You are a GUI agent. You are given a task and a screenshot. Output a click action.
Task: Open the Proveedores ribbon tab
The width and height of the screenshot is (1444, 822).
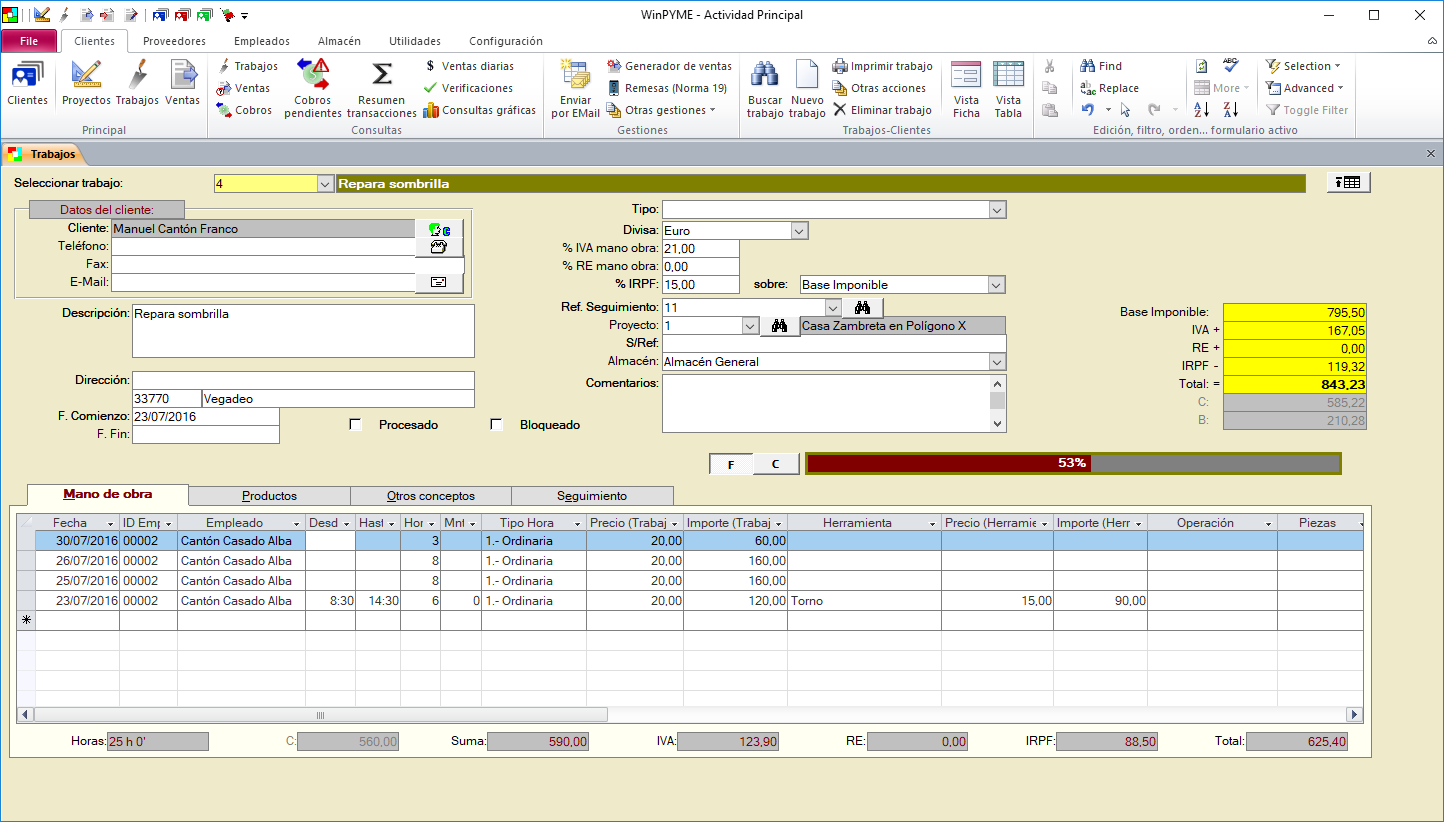pos(174,41)
